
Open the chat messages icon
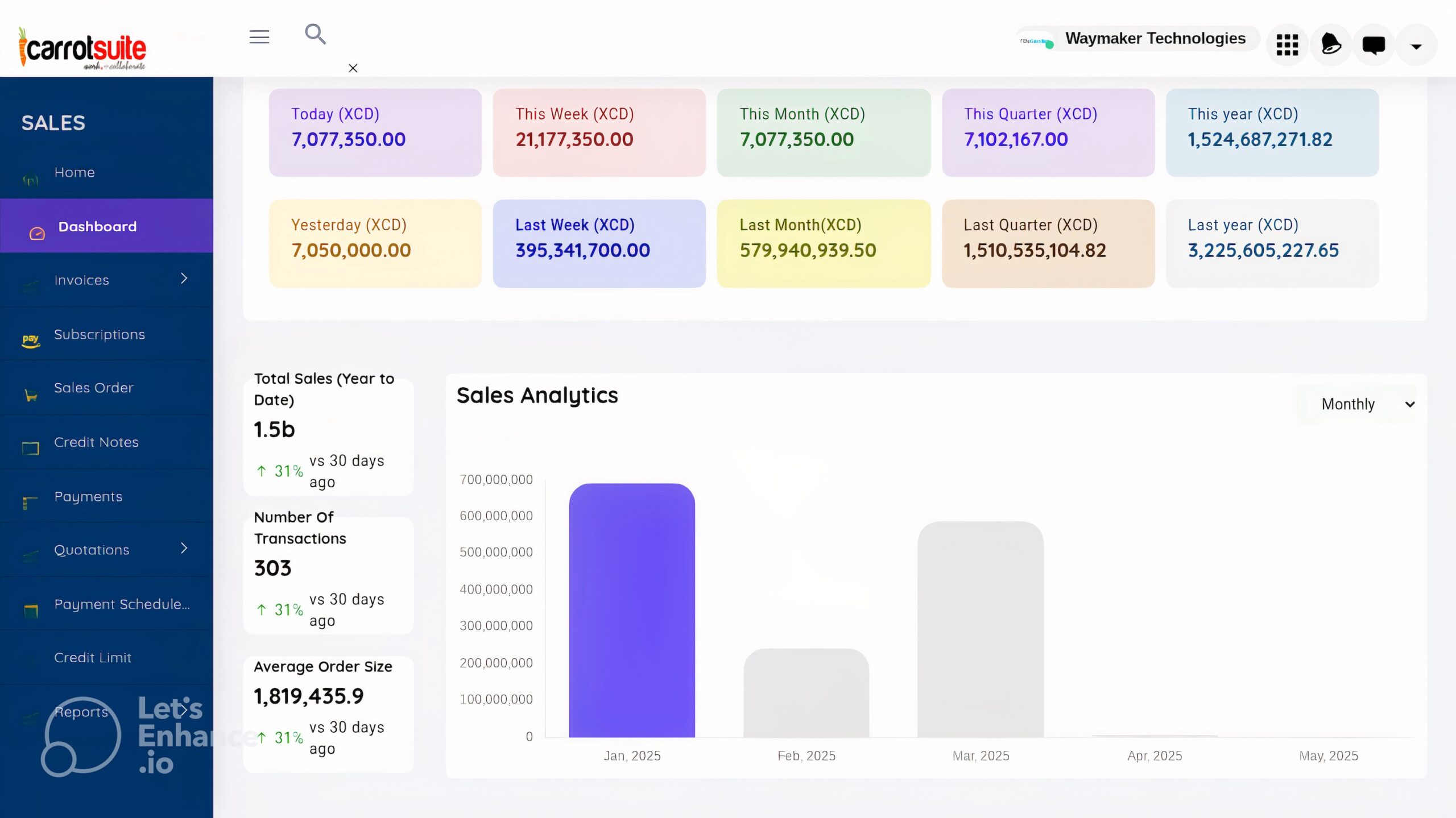click(1374, 45)
